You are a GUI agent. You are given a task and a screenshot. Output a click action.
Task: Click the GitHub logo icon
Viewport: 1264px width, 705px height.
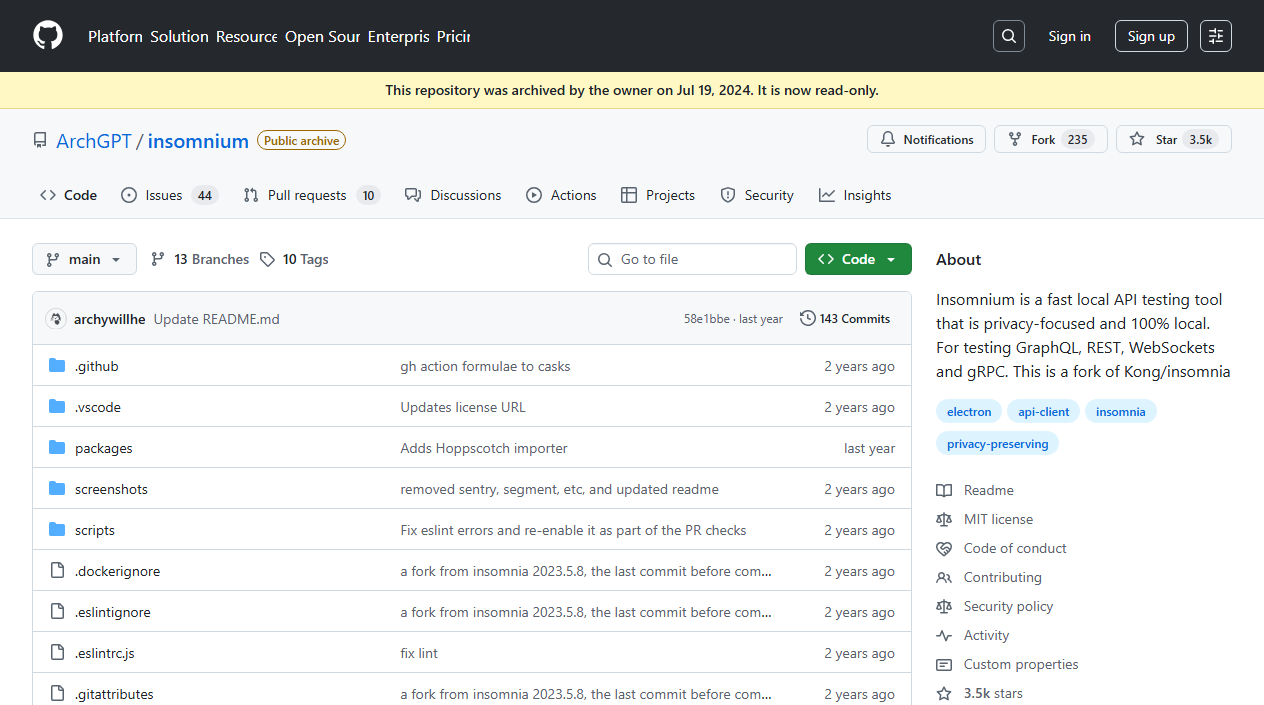coord(48,36)
